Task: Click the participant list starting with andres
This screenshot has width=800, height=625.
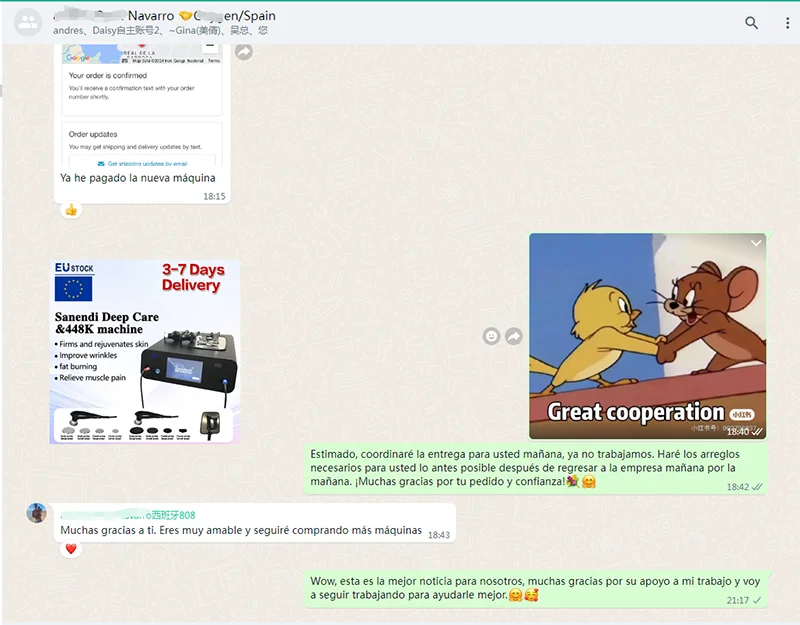Action: (x=160, y=31)
